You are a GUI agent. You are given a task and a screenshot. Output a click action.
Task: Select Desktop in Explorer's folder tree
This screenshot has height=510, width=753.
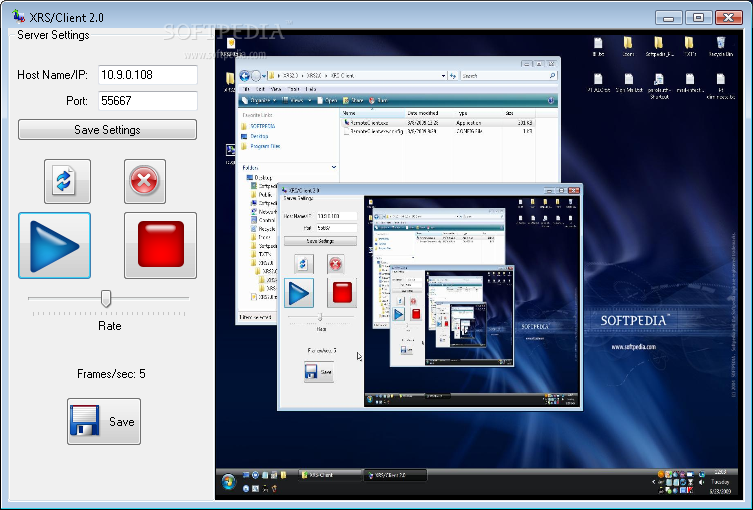(260, 177)
